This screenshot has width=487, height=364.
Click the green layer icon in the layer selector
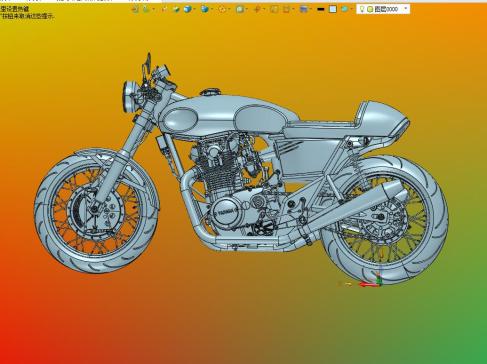pyautogui.click(x=370, y=9)
